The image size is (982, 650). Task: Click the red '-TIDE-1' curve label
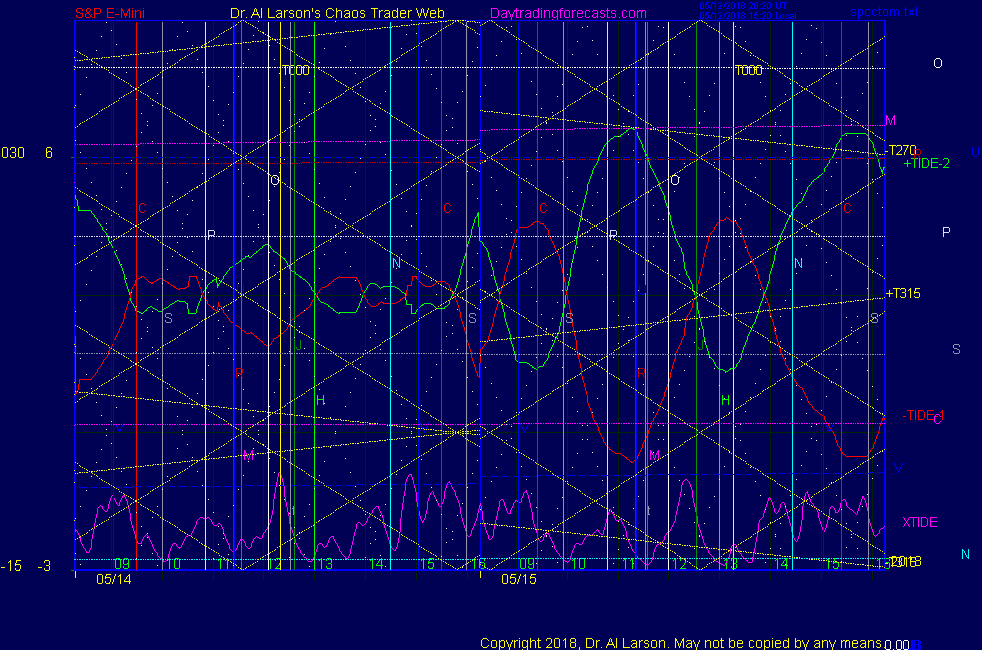(x=923, y=415)
